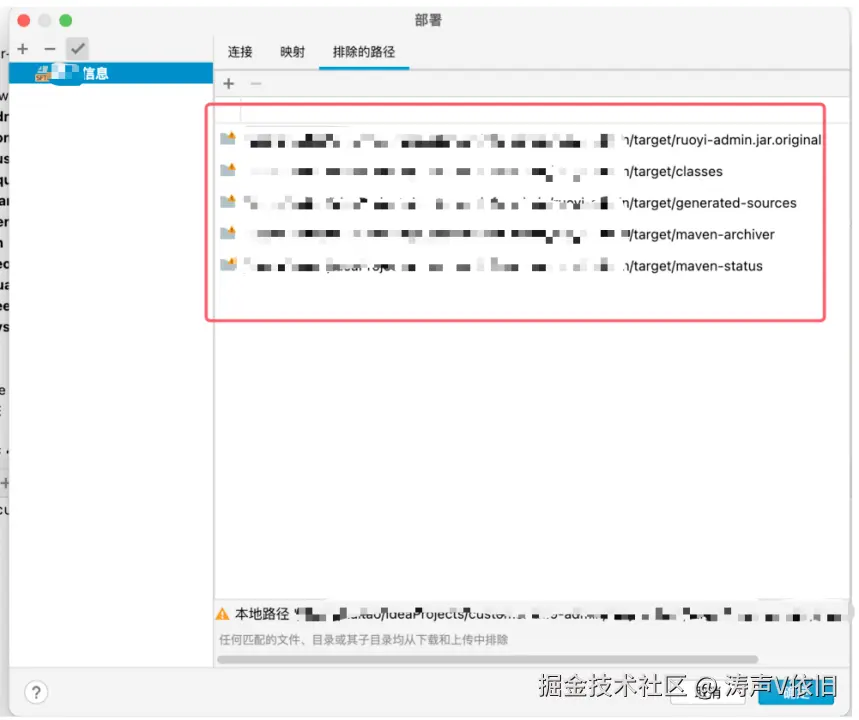Switch to the 连接 tab
The height and width of the screenshot is (720, 859).
coord(239,51)
